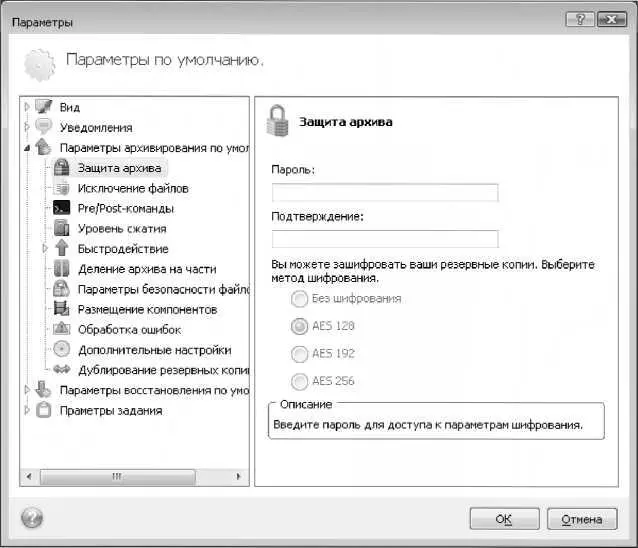638x548 pixels.
Task: Open Быстродействие settings item
Action: pyautogui.click(x=123, y=249)
